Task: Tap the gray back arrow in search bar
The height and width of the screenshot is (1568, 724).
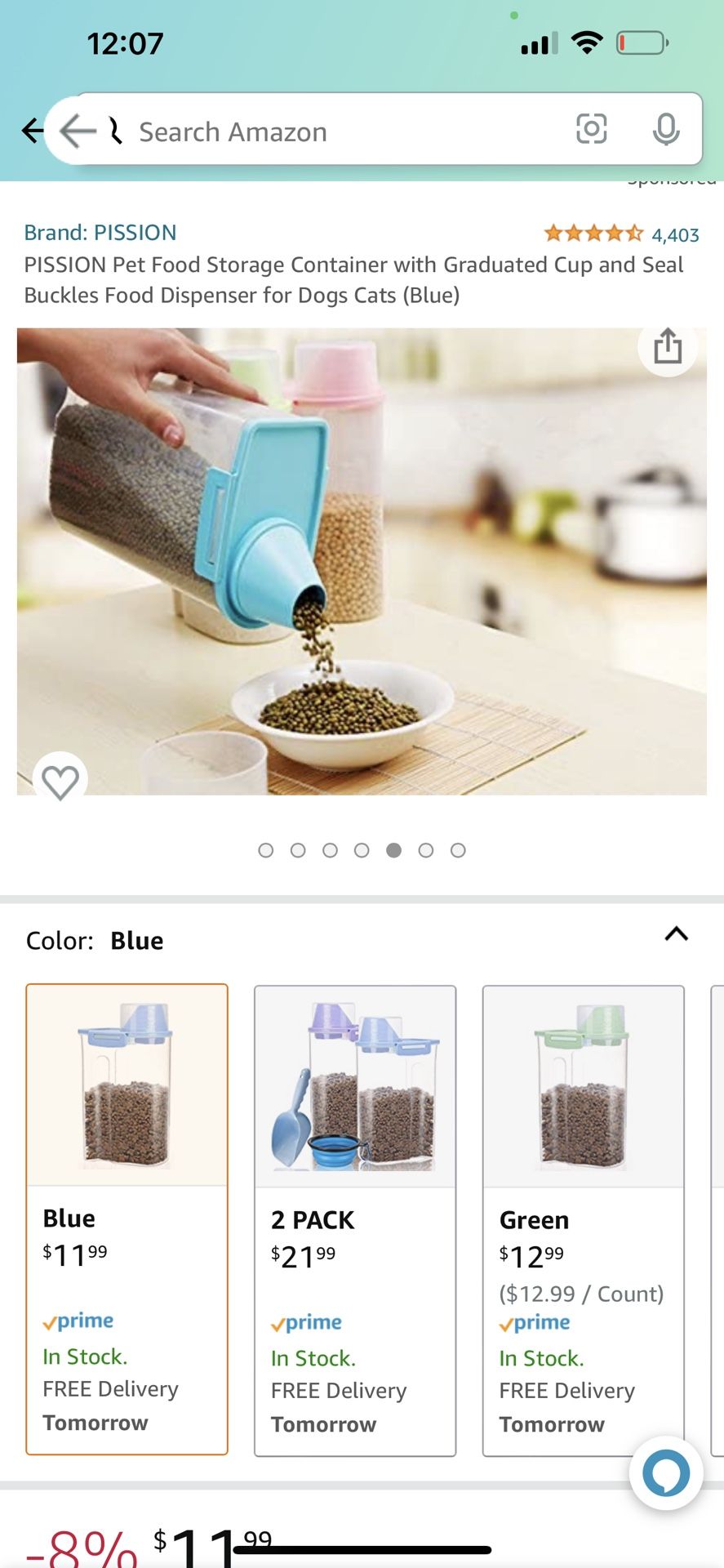Action: [78, 131]
